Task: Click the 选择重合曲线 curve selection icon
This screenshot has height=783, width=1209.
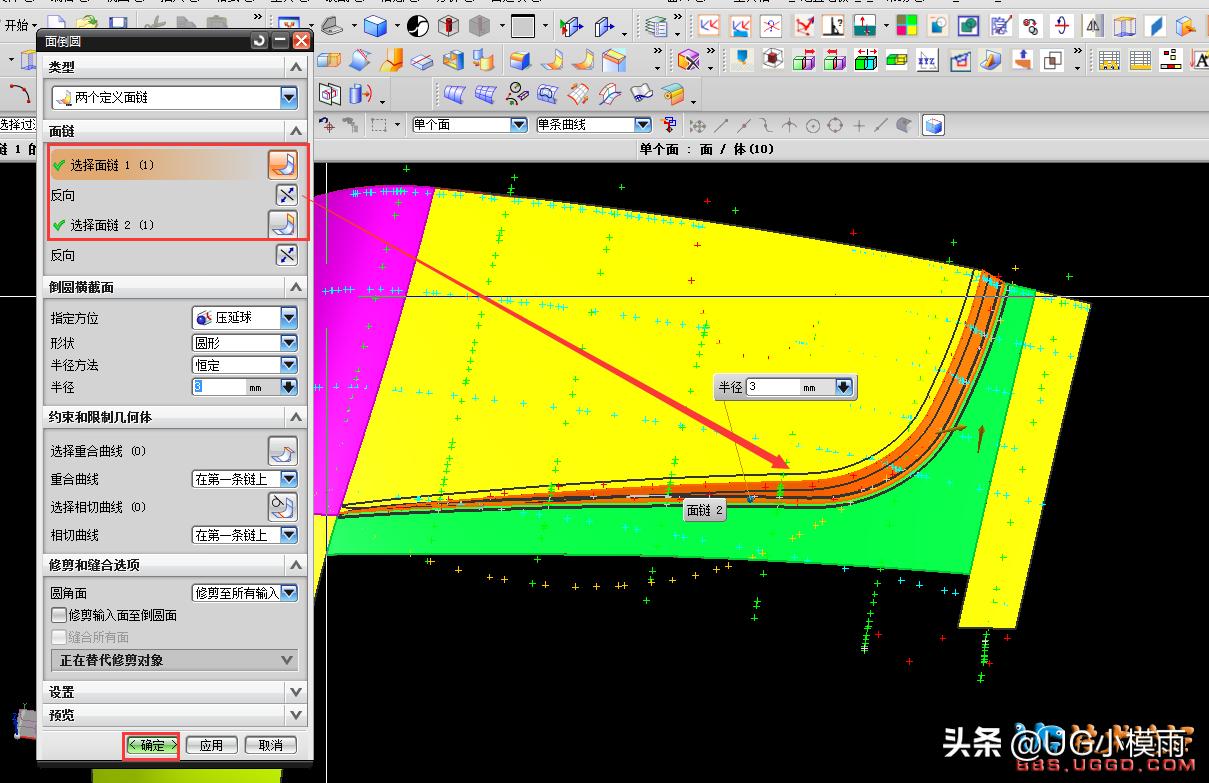Action: [283, 451]
